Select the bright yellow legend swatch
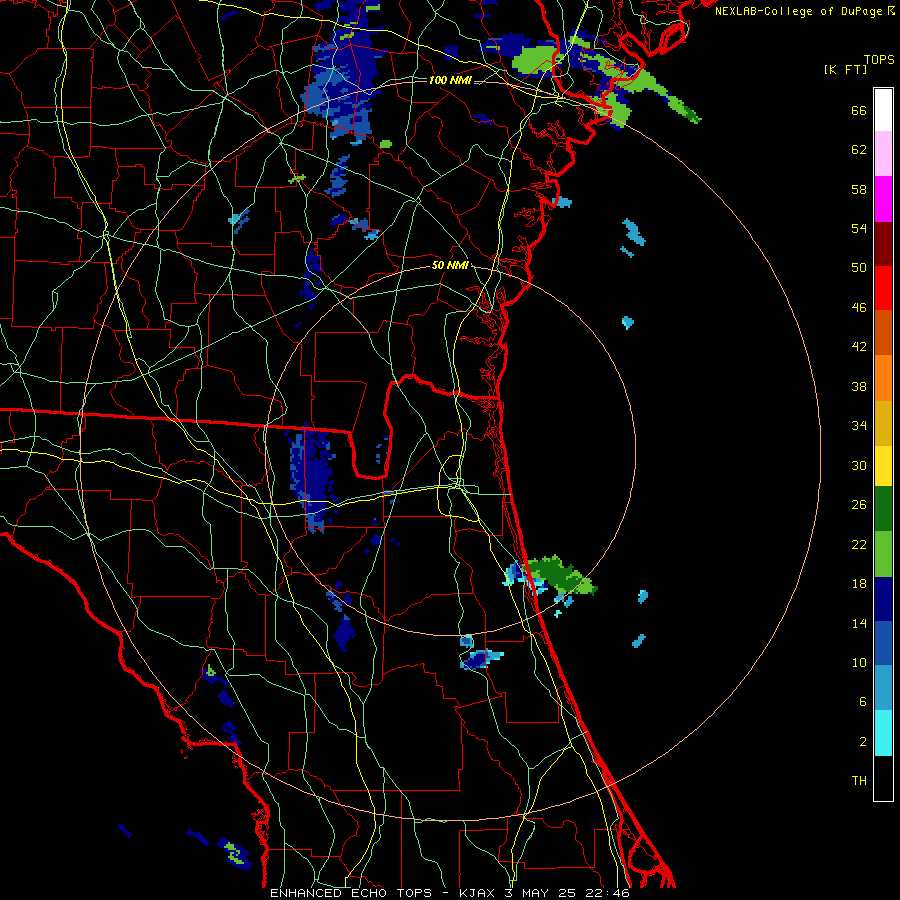 click(883, 466)
